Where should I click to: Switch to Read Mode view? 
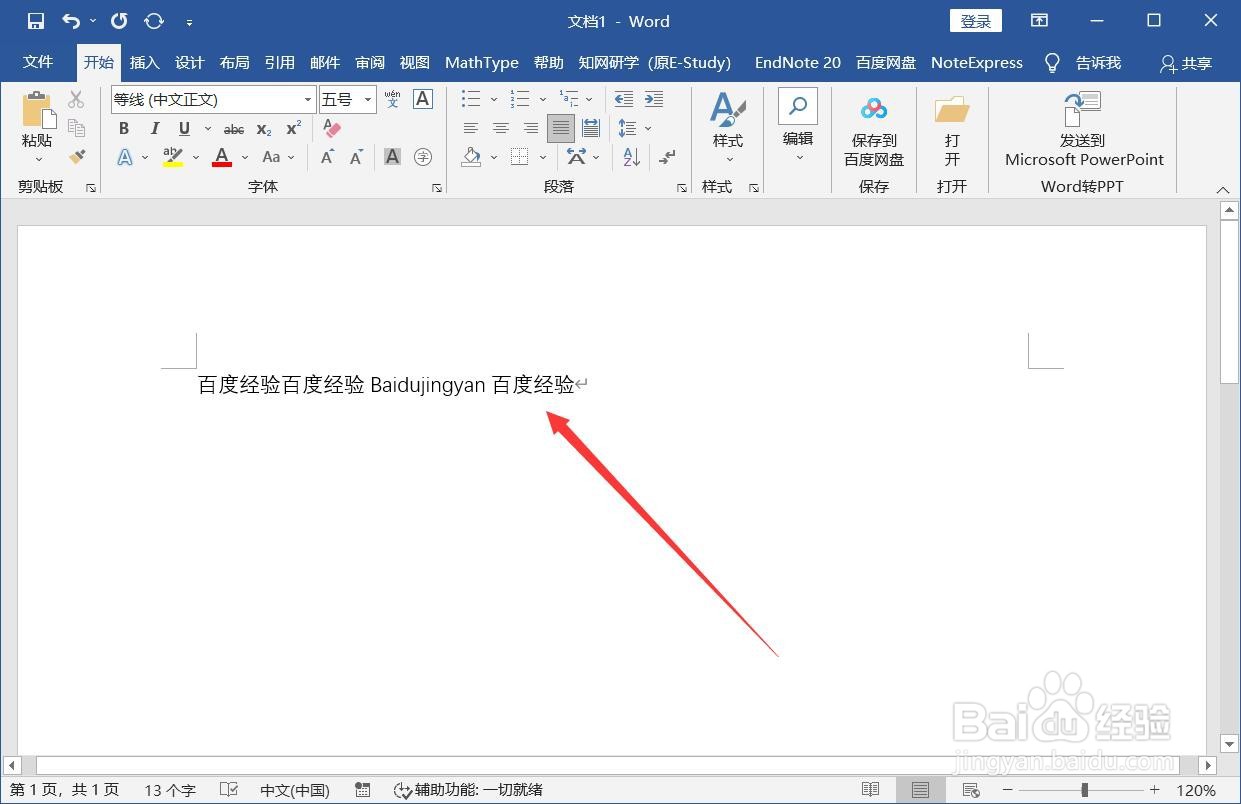tap(870, 790)
